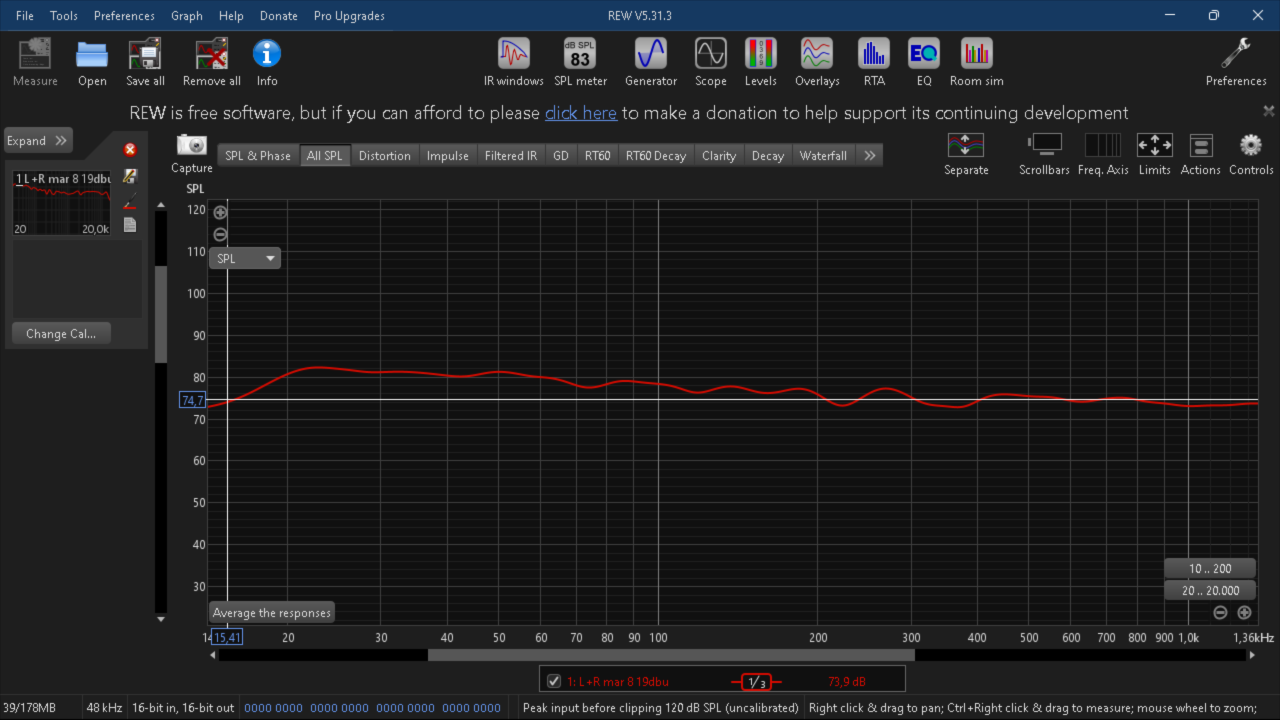
Task: Toggle graph Scrollbars
Action: tap(1045, 154)
